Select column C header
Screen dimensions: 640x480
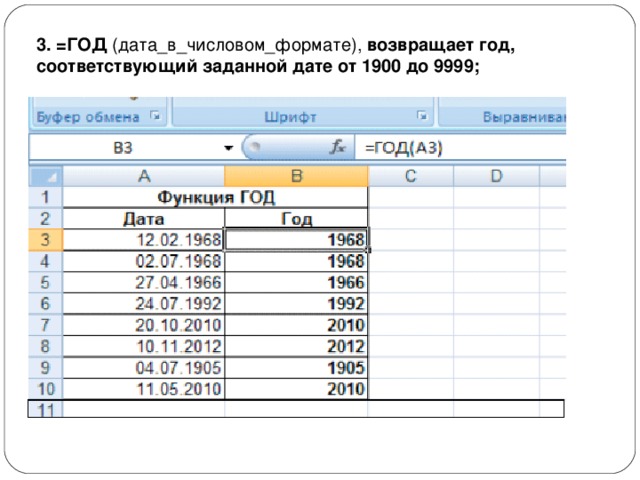pyautogui.click(x=411, y=176)
